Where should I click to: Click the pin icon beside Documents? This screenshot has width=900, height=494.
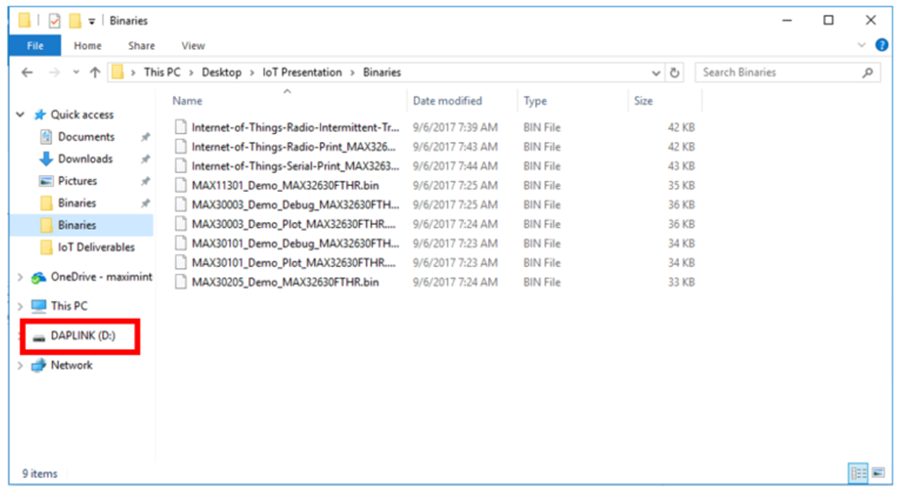[145, 137]
